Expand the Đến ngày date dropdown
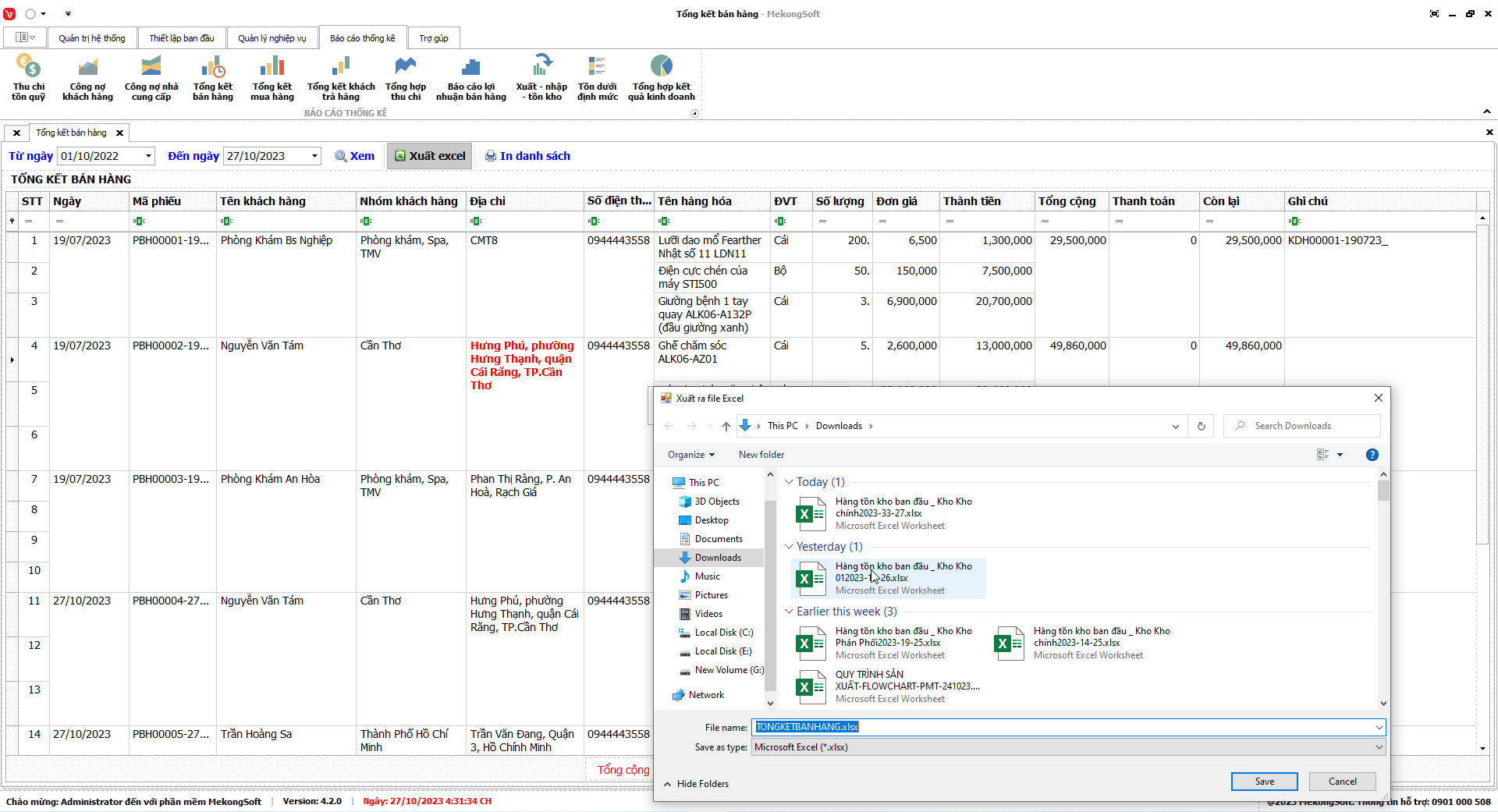 coord(314,156)
